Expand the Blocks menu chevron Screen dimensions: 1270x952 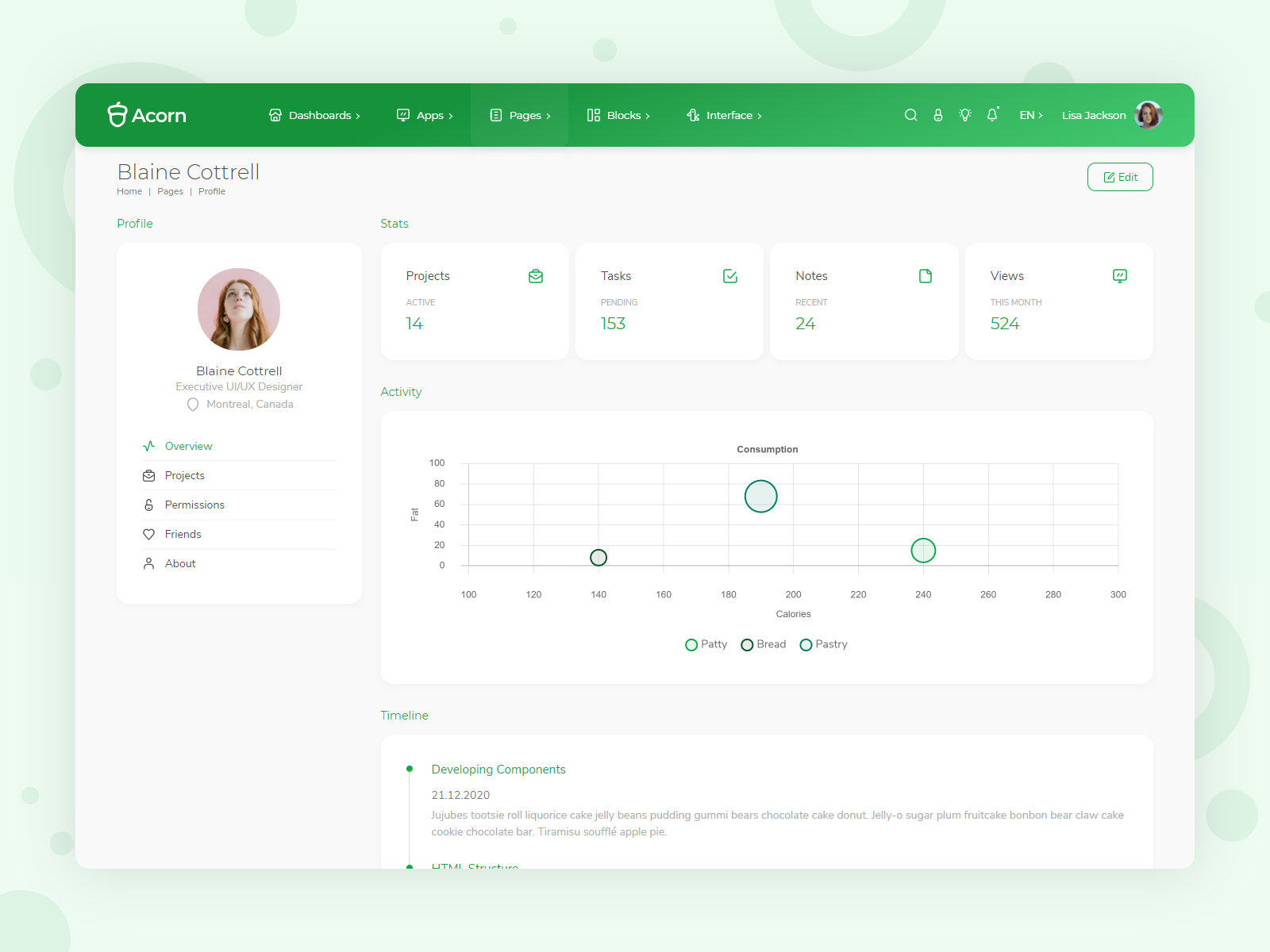pyautogui.click(x=648, y=115)
